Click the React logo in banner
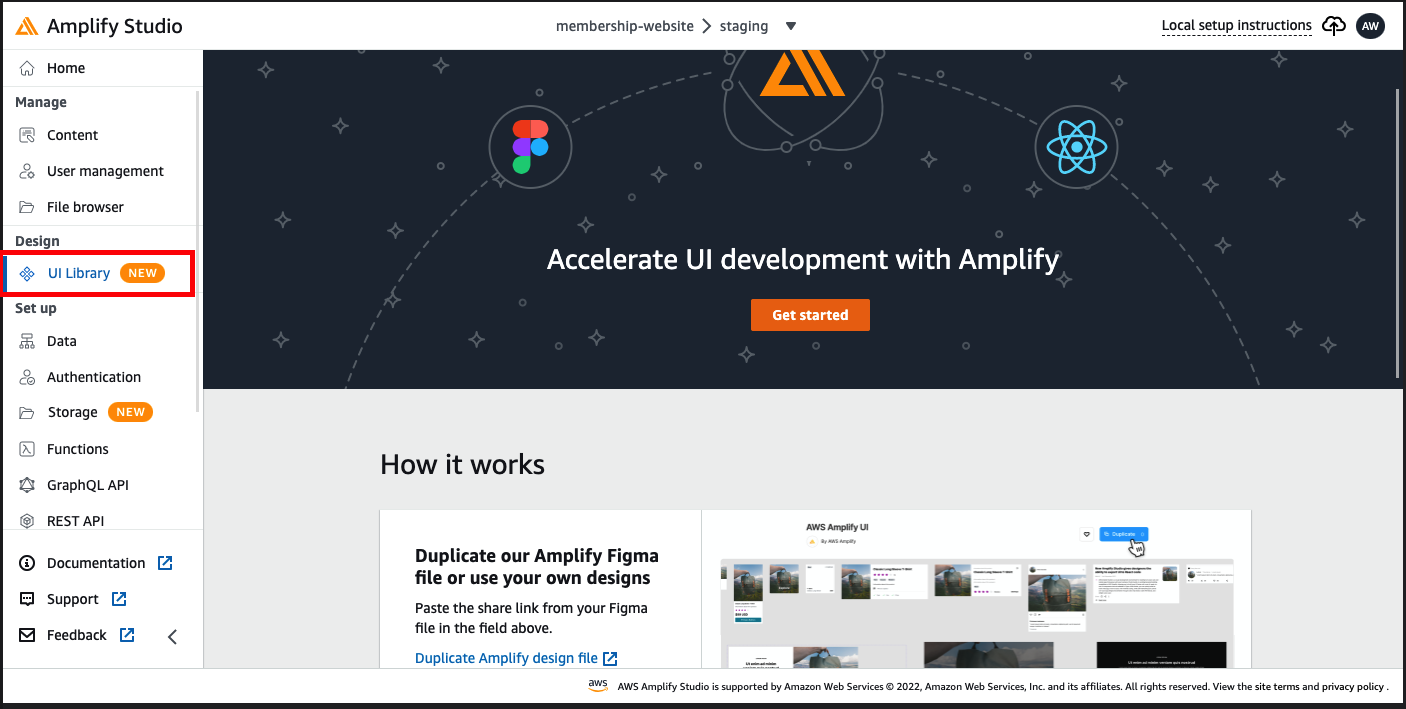This screenshot has width=1406, height=709. (1076, 147)
